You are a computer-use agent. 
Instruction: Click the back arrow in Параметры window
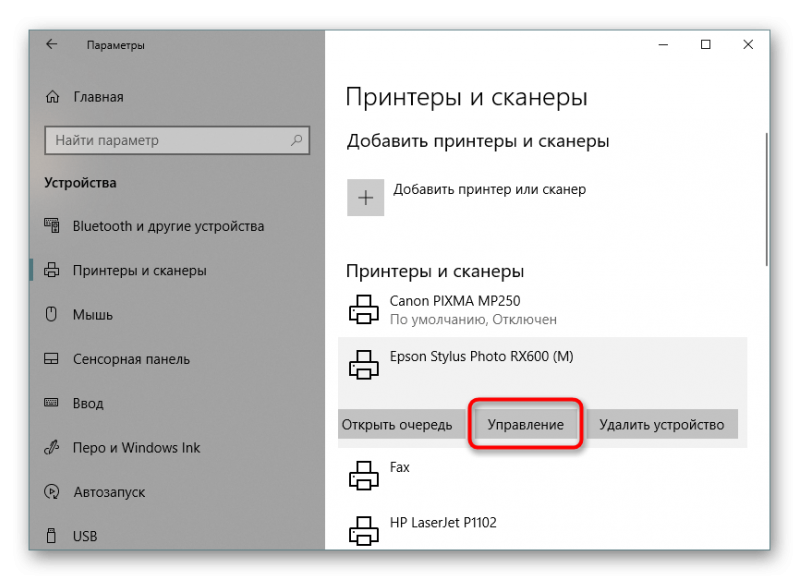(x=52, y=44)
